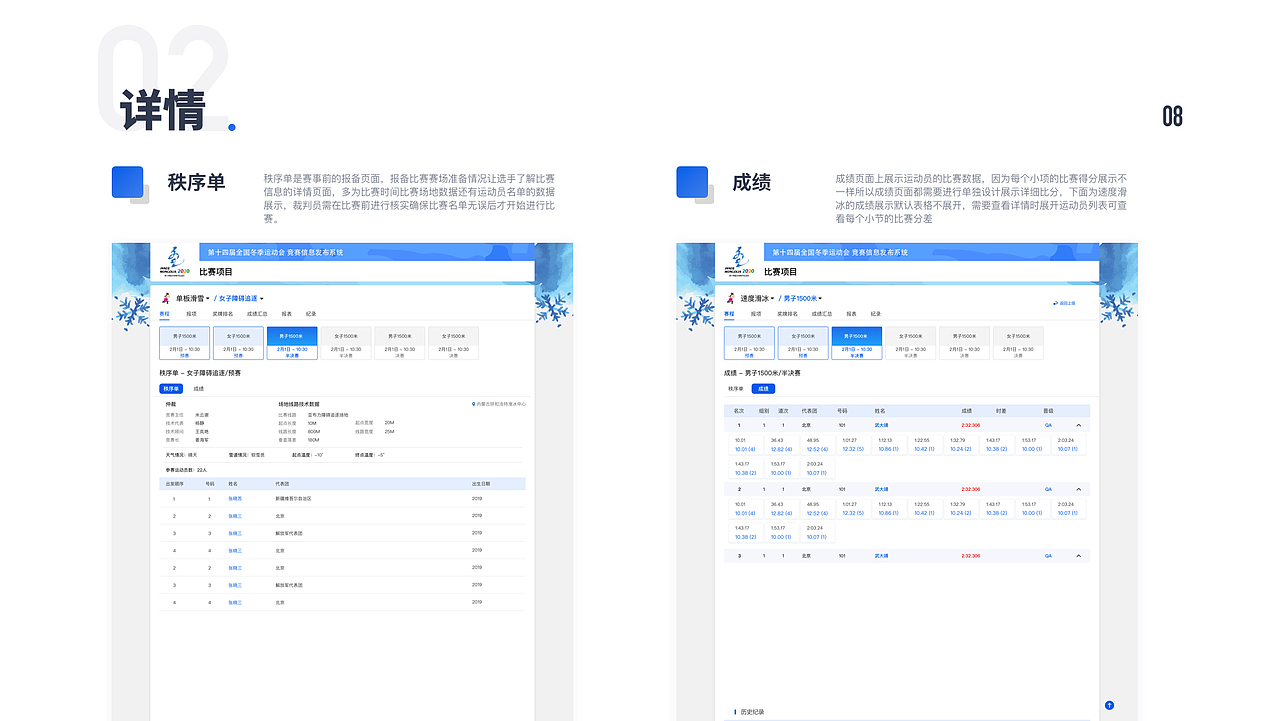Image resolution: width=1280 pixels, height=721 pixels.
Task: Click the 晋级 column header in results table
Action: pos(1048,410)
